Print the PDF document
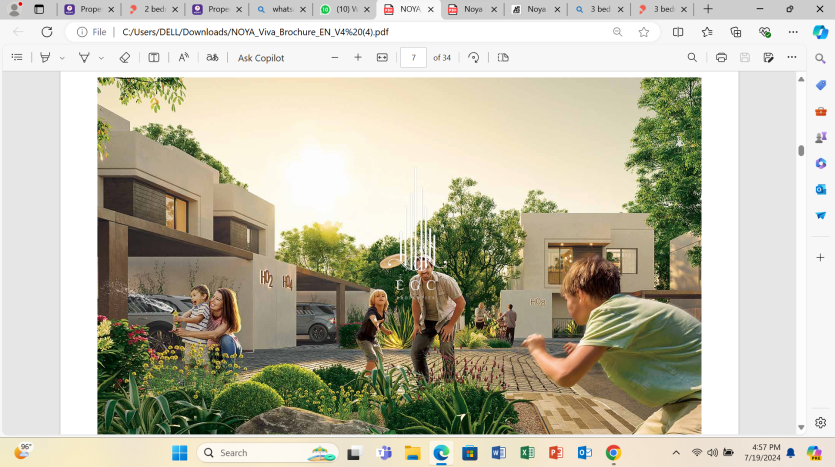835x467 pixels. (x=721, y=58)
